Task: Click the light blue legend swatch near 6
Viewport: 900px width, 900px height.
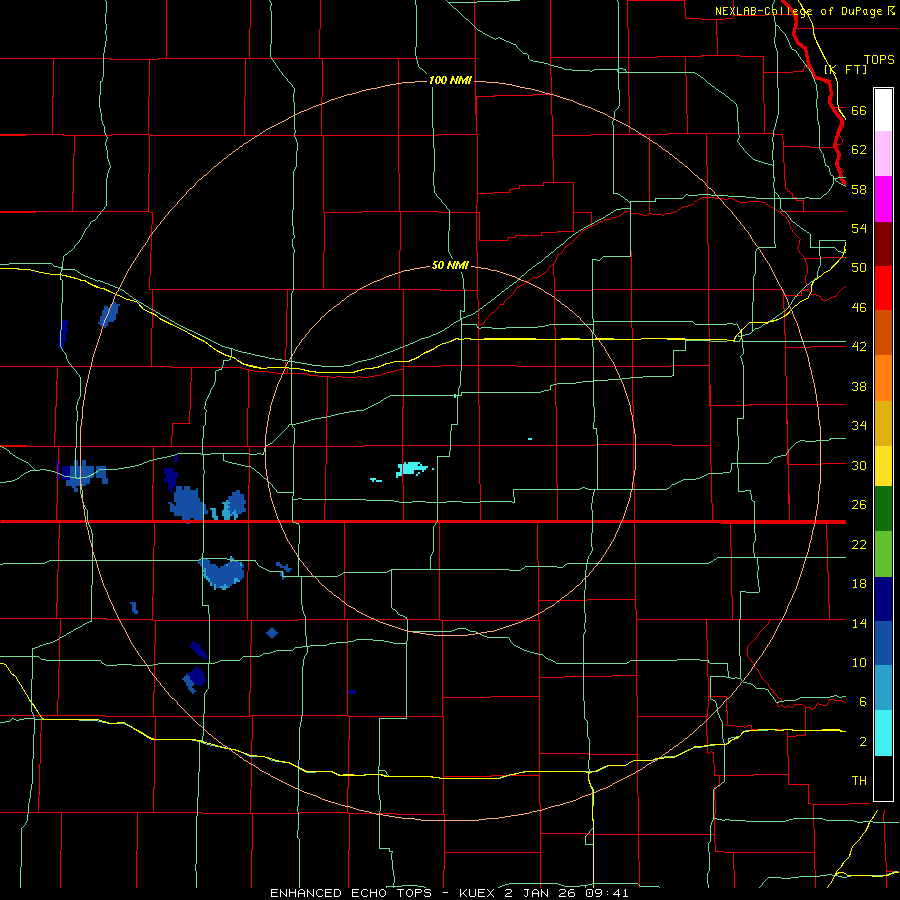Action: coord(883,688)
